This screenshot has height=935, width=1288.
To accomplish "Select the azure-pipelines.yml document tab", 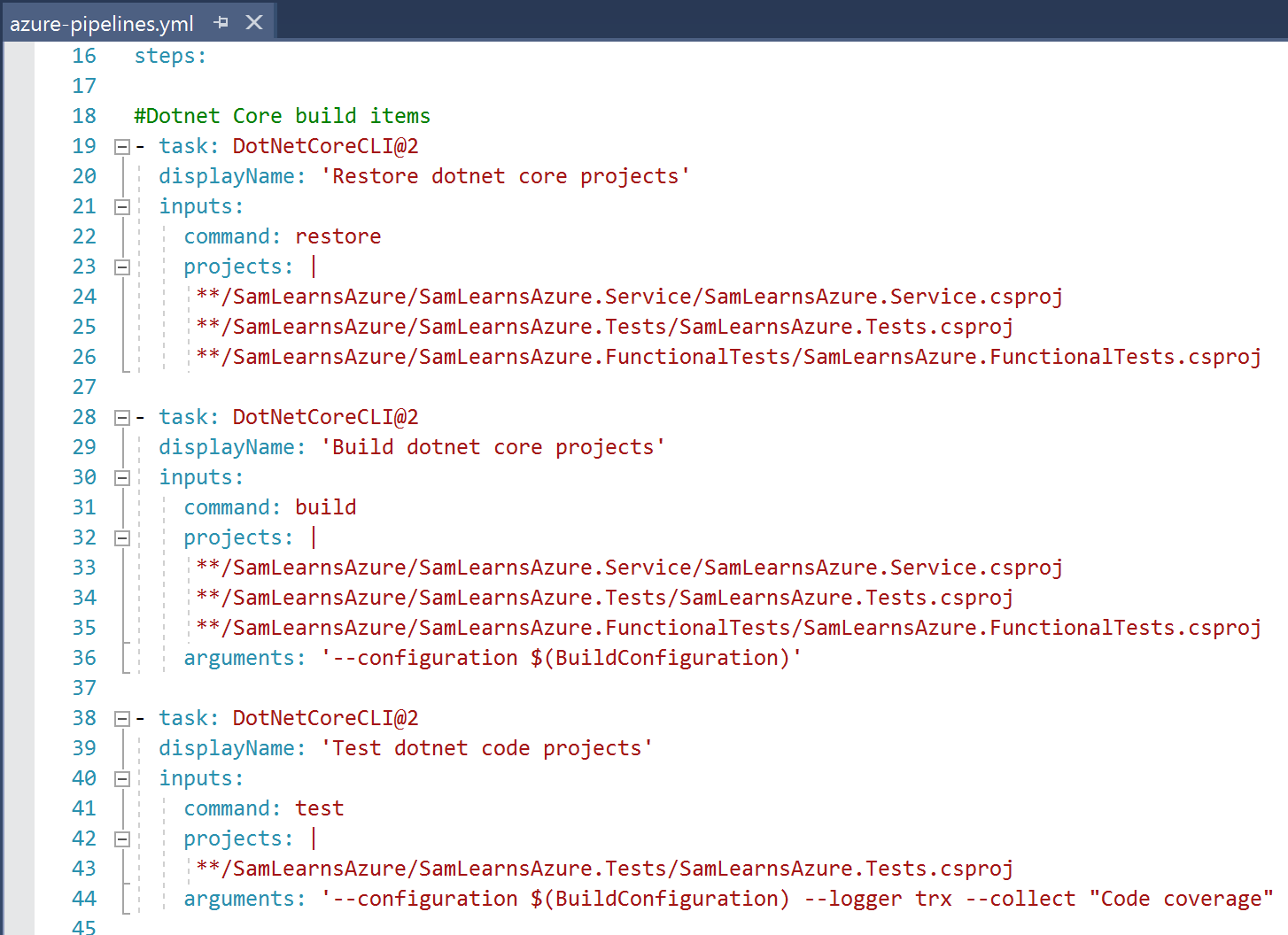I will point(101,24).
